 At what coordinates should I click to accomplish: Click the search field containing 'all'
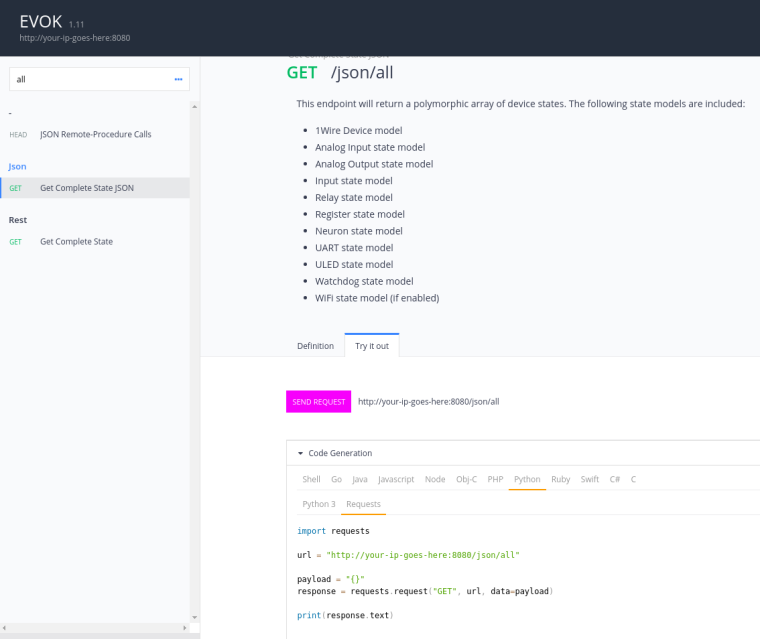coord(90,79)
